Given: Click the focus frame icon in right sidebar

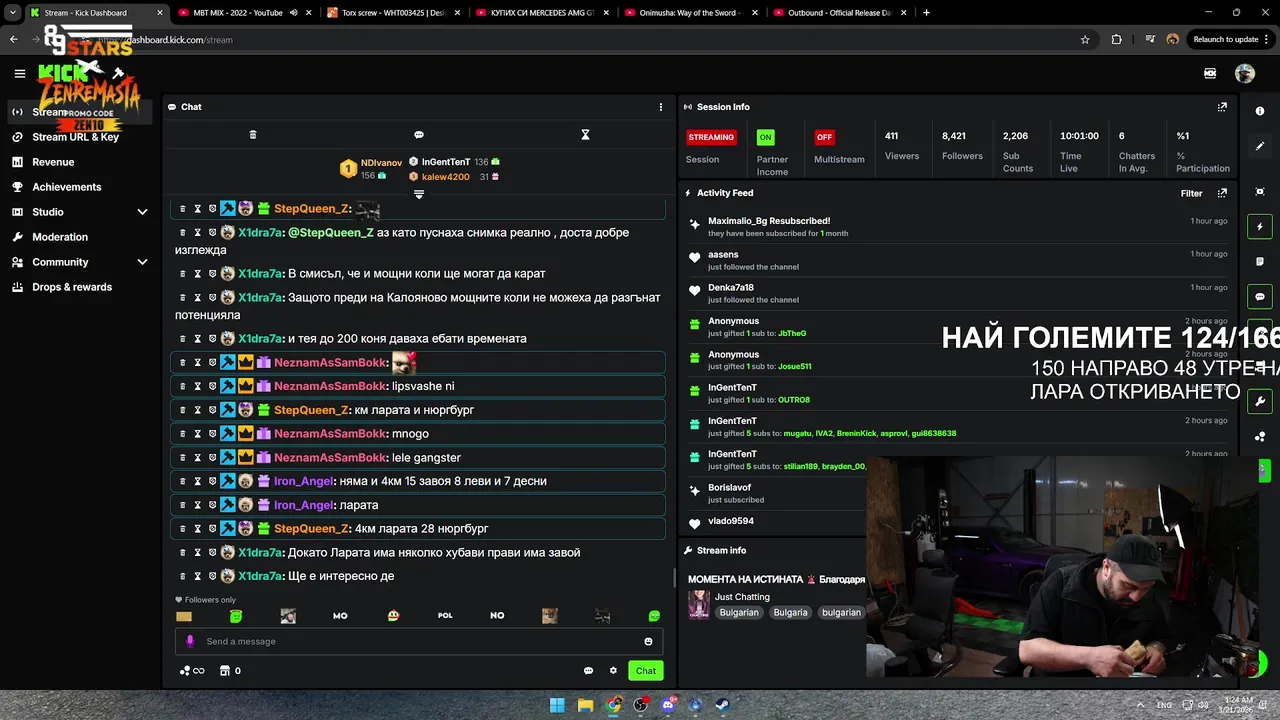Looking at the screenshot, I should point(1260,192).
